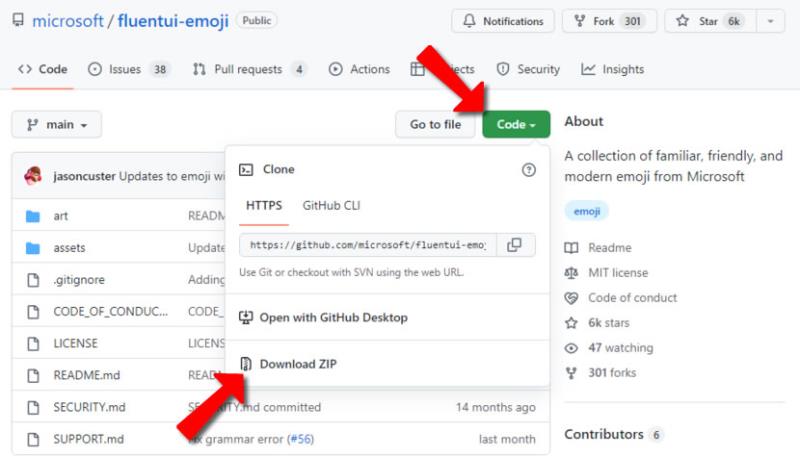Click the Clone help question icon

point(529,170)
